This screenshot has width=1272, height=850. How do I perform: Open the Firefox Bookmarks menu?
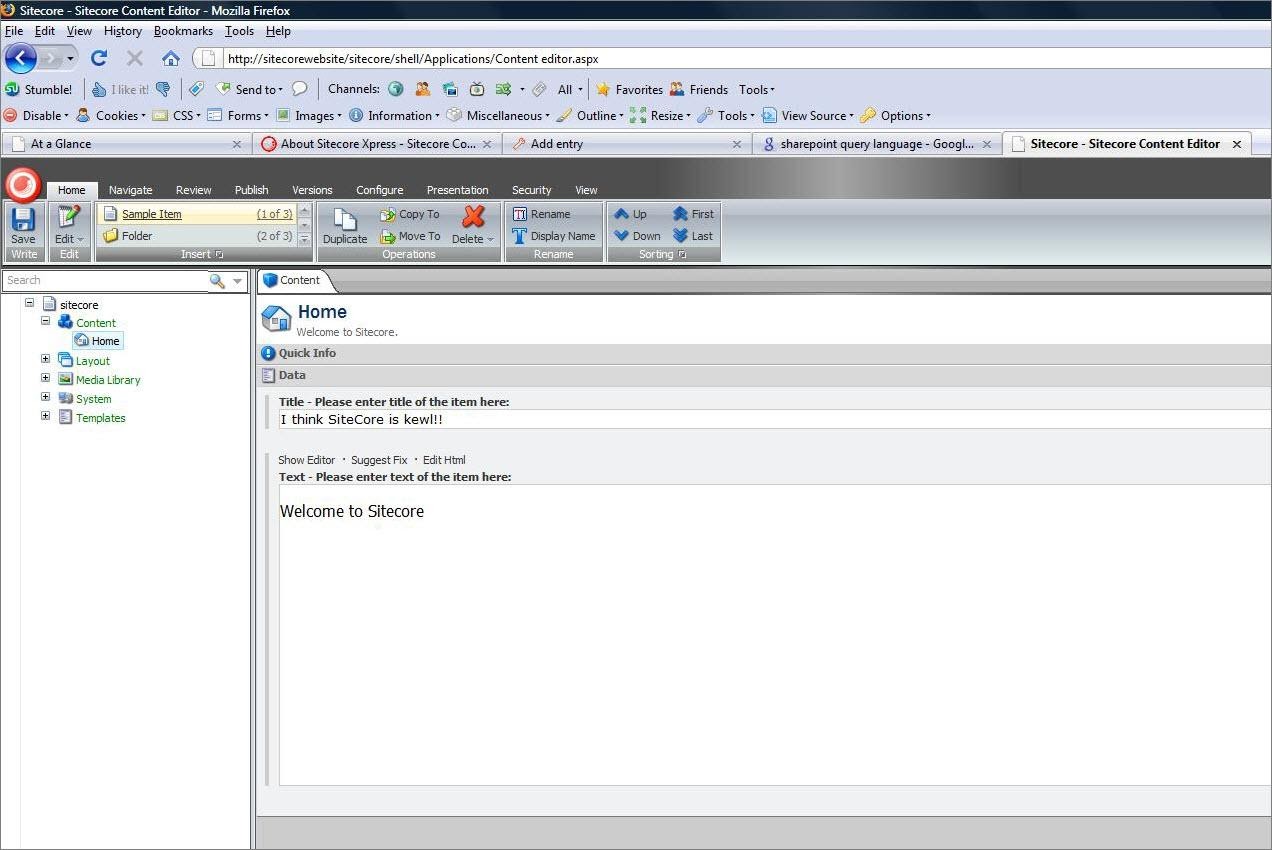[183, 31]
